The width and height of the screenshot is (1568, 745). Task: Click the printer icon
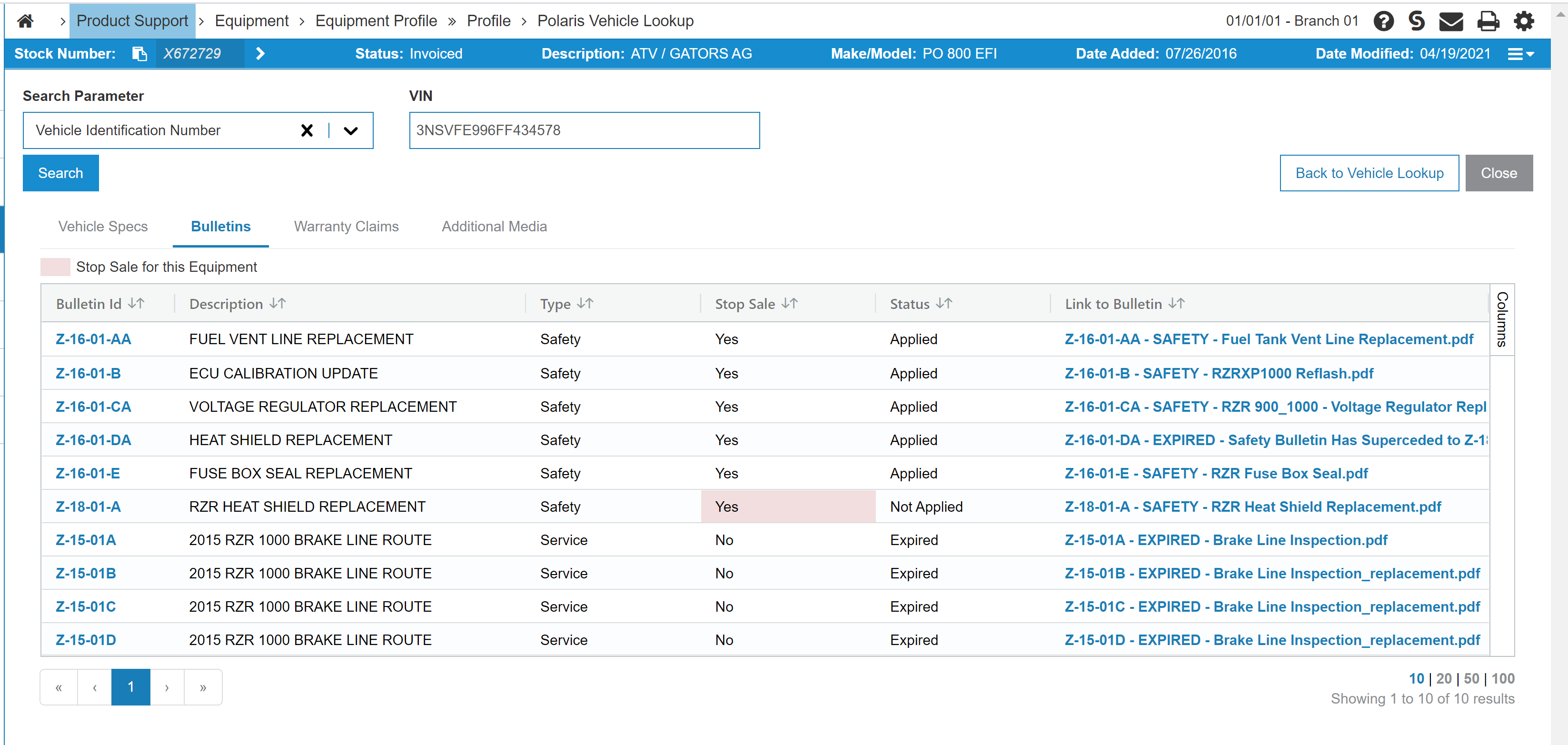[1488, 21]
